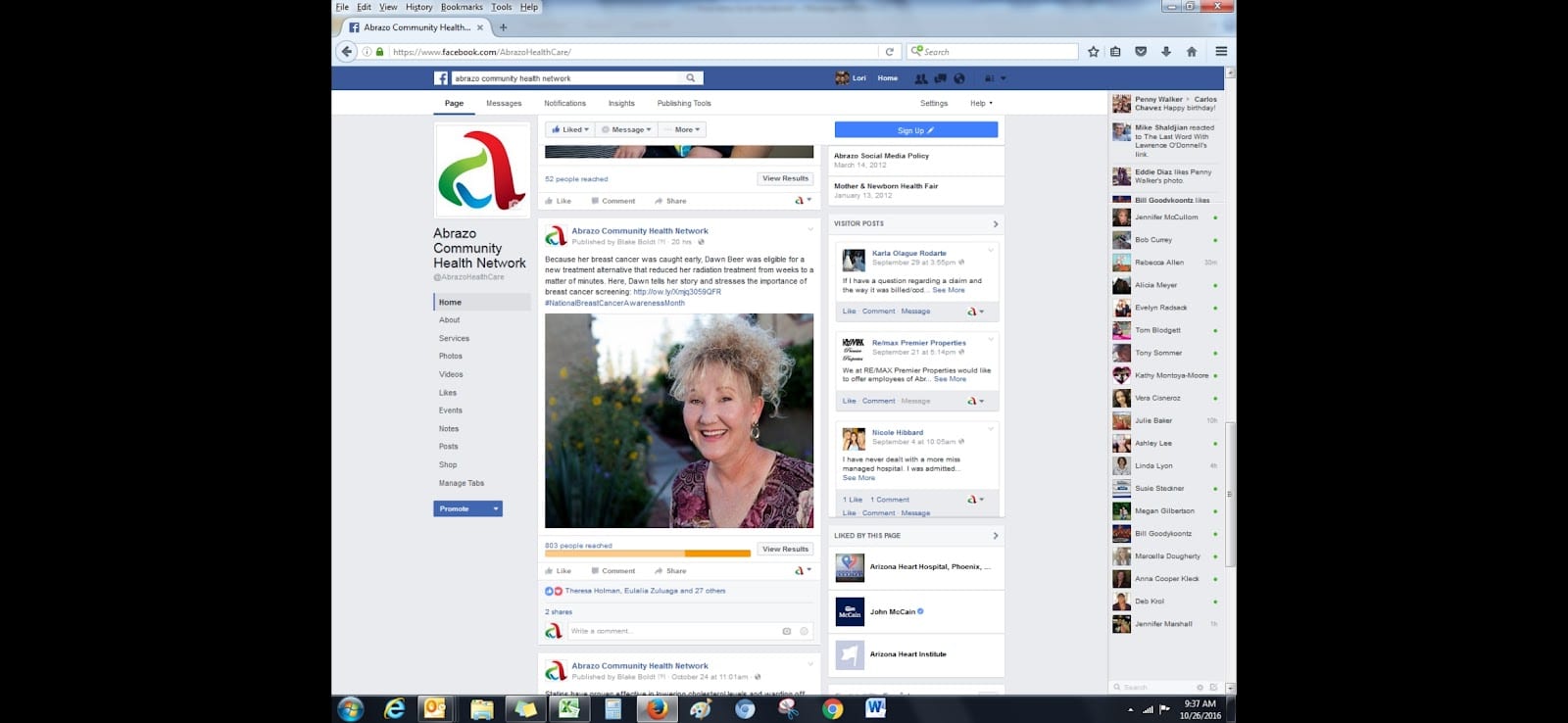This screenshot has height=723, width=1568.
Task: Open the Help dropdown in page menu
Action: coord(981,103)
